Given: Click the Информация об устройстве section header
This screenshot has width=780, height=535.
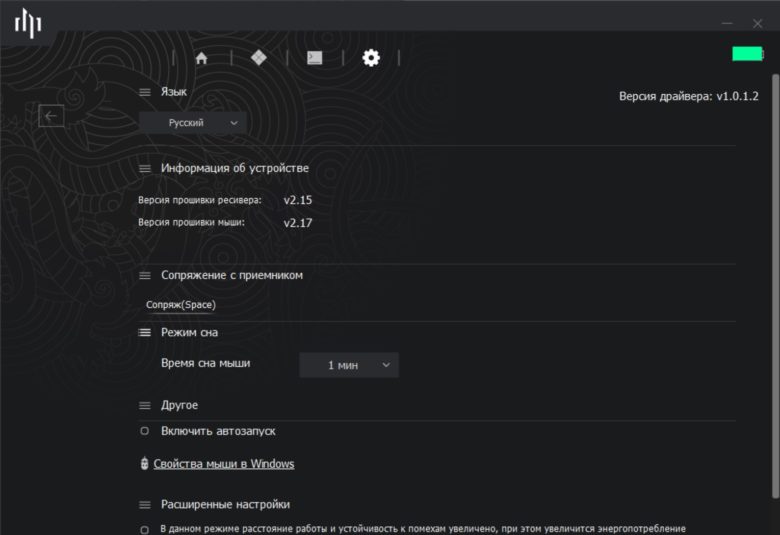Looking at the screenshot, I should (x=235, y=168).
